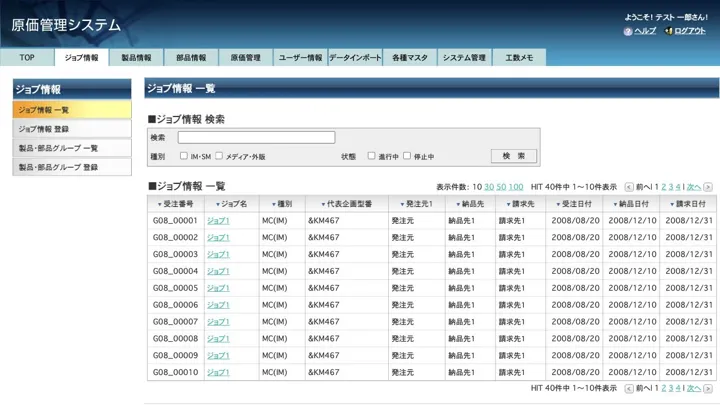The image size is (720, 405).
Task: Go to page 3 in top pagination
Action: click(x=671, y=187)
